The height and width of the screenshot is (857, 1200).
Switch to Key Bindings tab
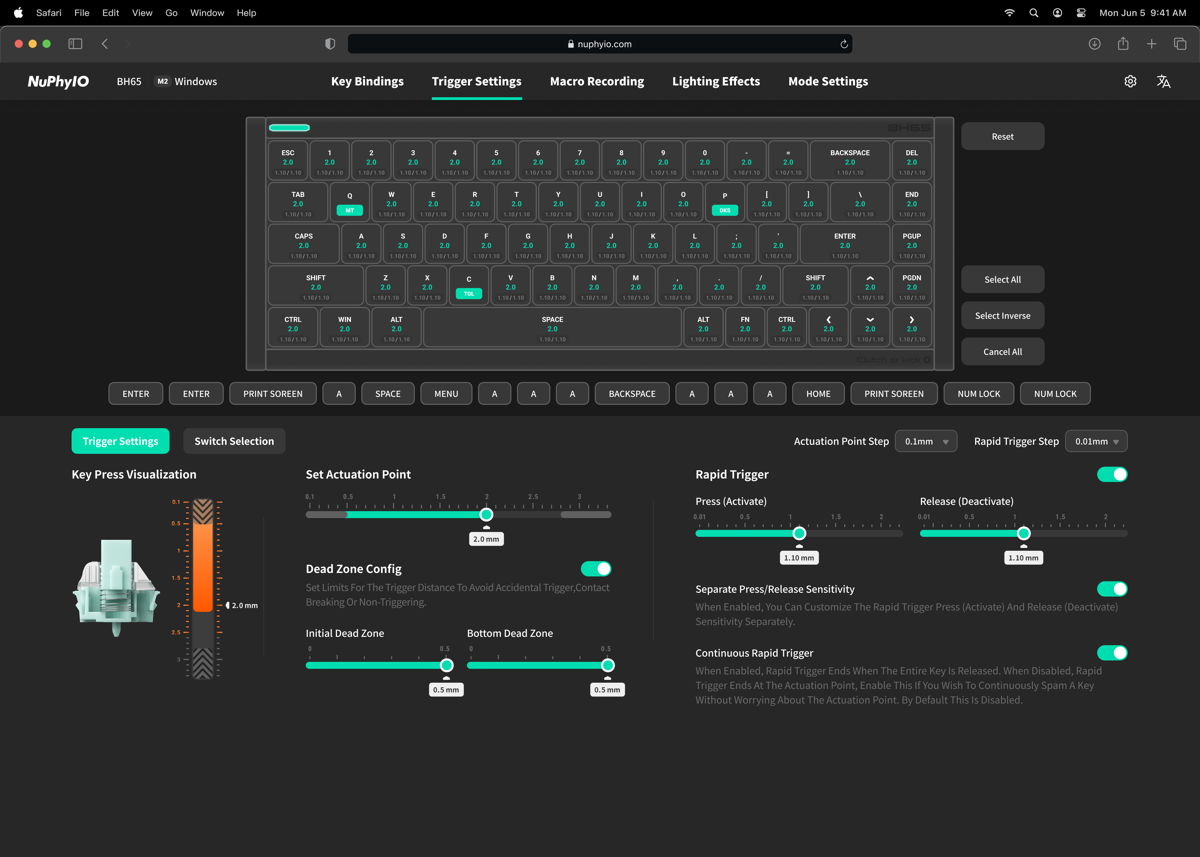pos(367,82)
